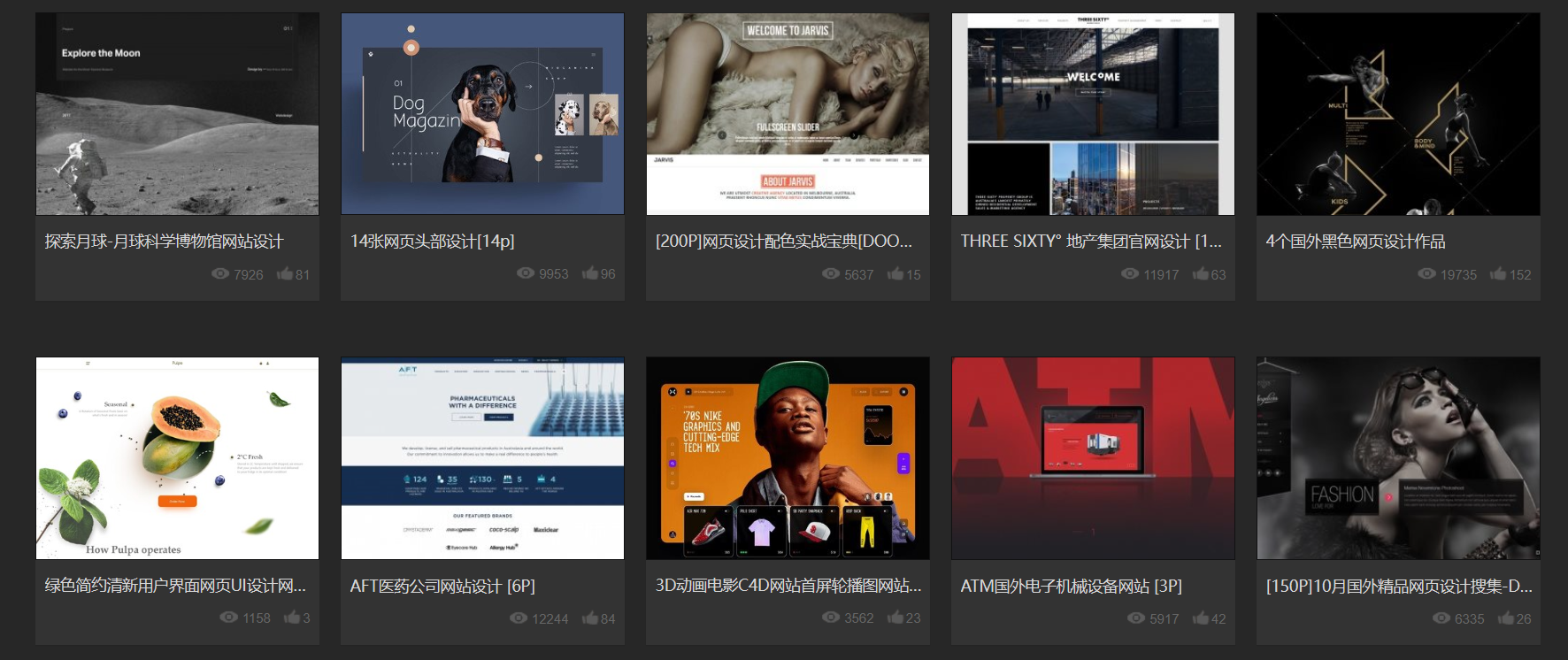Open the Explore the Moon preview image
Image resolution: width=1568 pixels, height=660 pixels.
pyautogui.click(x=177, y=114)
